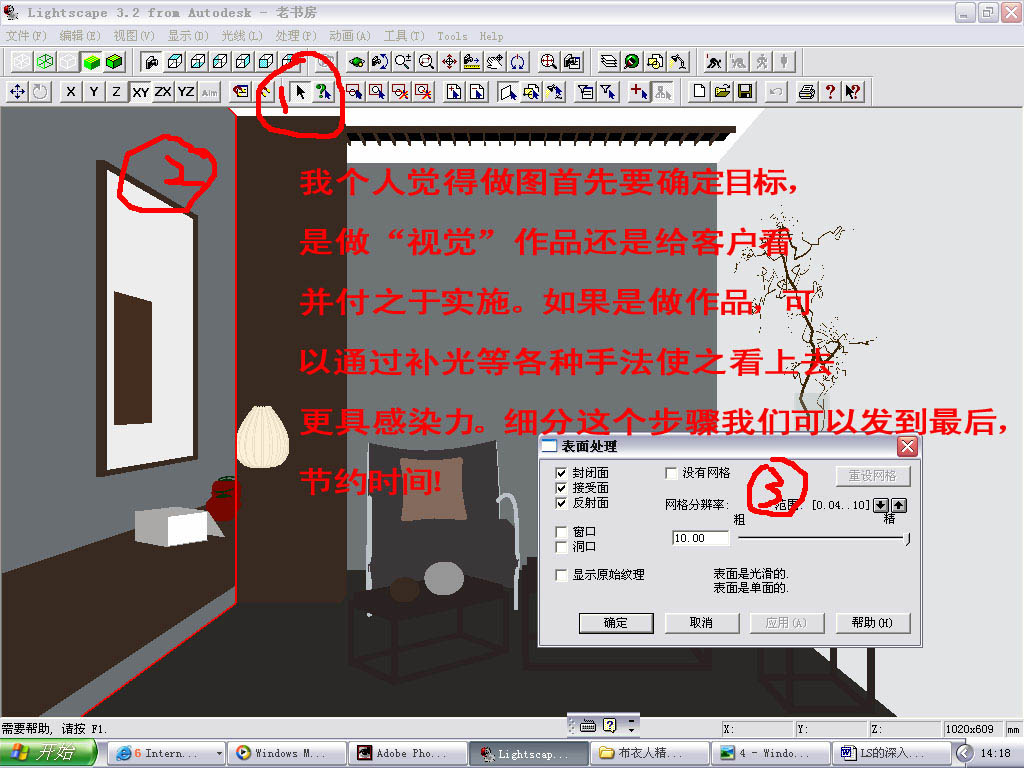Open the 光线(L) menu
1024x768 pixels.
pyautogui.click(x=242, y=36)
